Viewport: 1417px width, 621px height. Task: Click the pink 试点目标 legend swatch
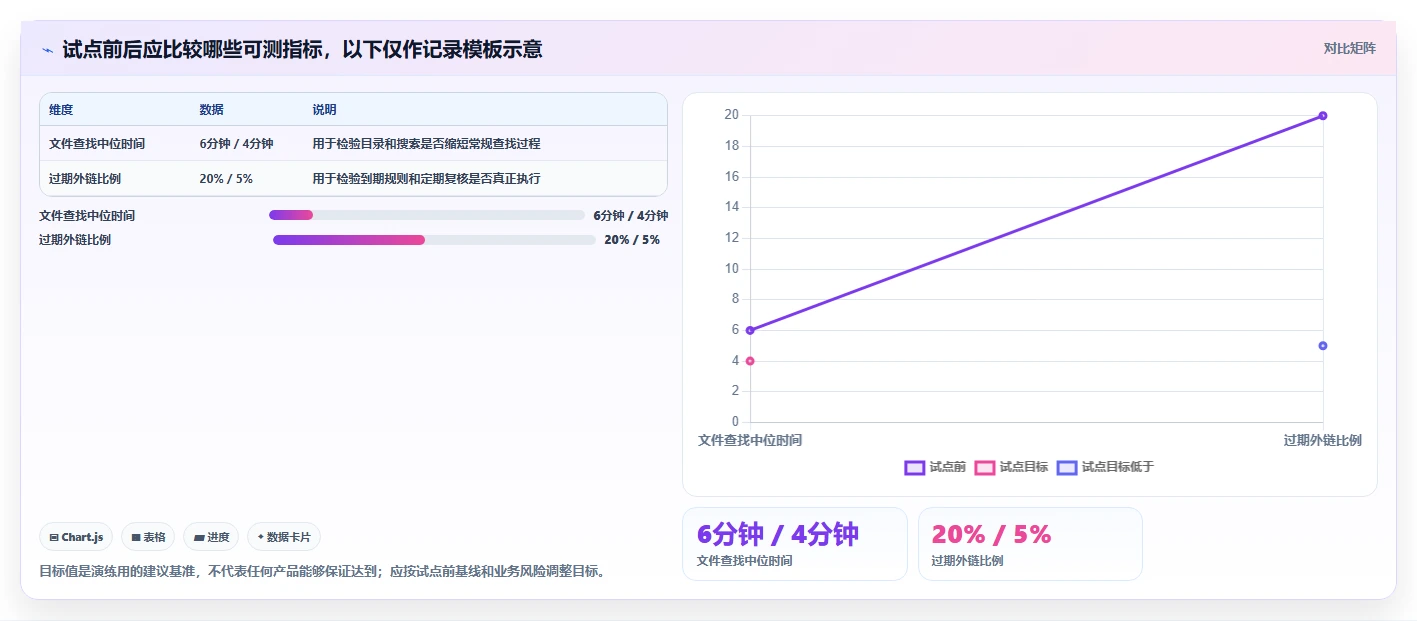pyautogui.click(x=985, y=467)
